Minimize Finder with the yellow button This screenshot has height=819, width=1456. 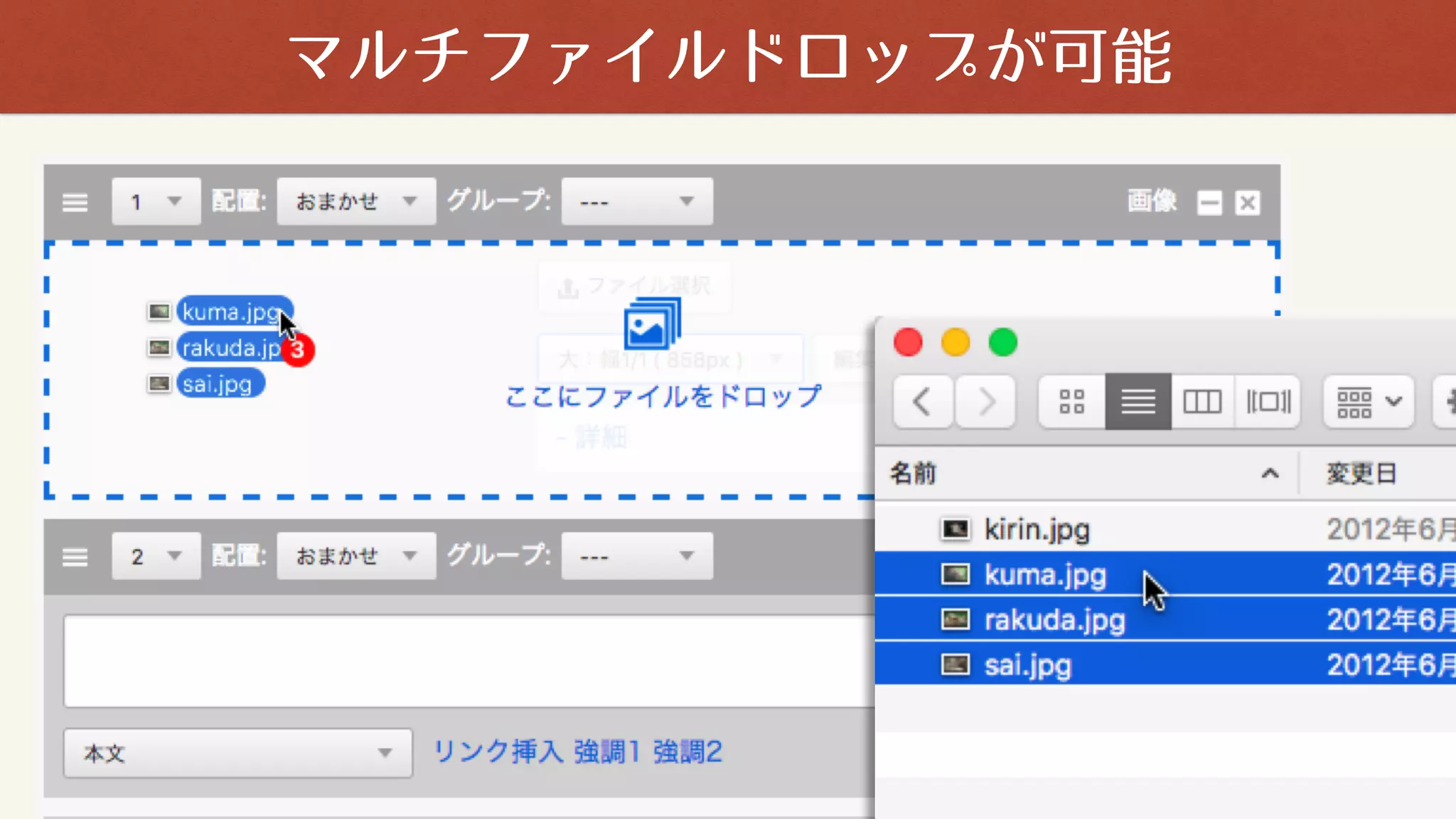click(x=955, y=343)
